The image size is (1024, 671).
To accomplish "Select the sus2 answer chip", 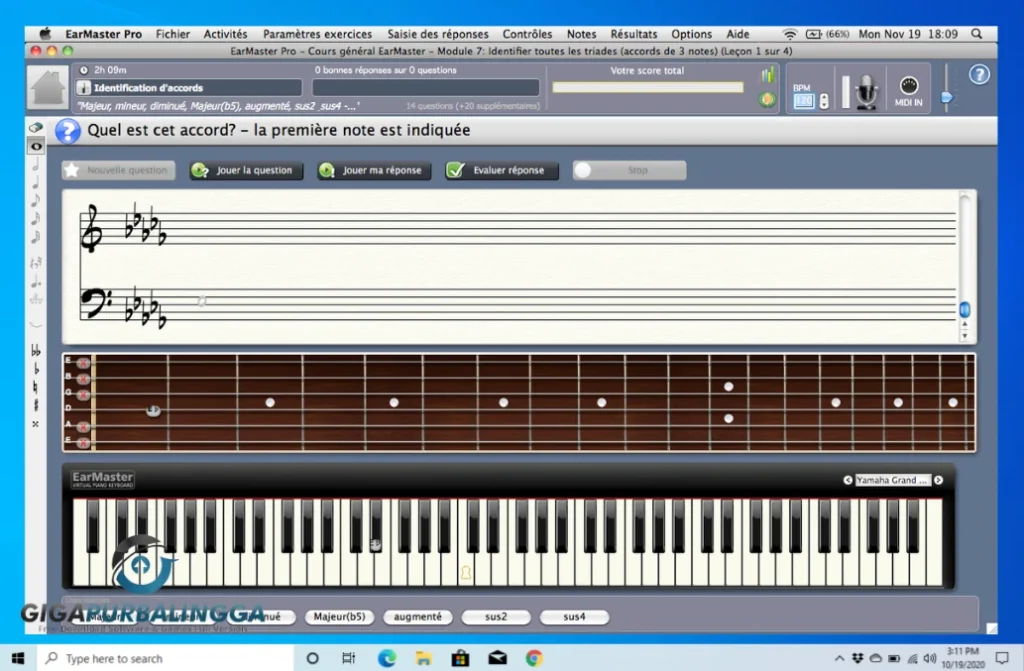I will pyautogui.click(x=497, y=617).
